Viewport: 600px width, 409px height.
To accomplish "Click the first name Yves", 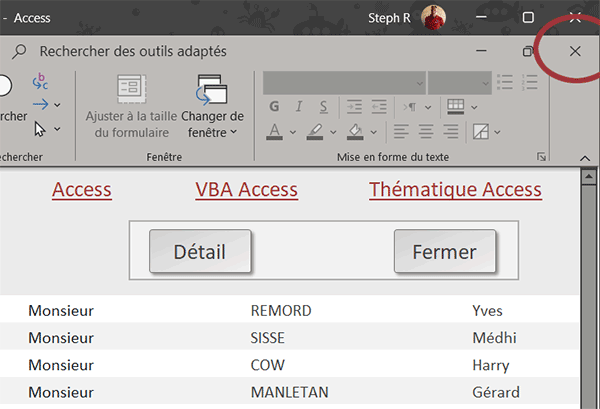I will tap(487, 311).
